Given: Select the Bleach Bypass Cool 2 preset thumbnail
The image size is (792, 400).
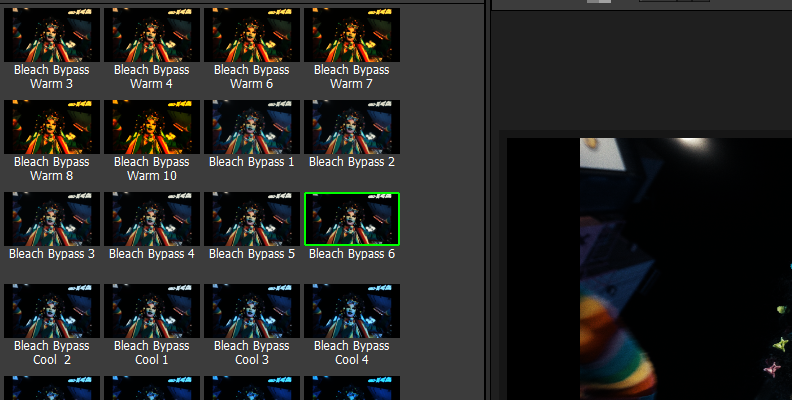Looking at the screenshot, I should (52, 311).
